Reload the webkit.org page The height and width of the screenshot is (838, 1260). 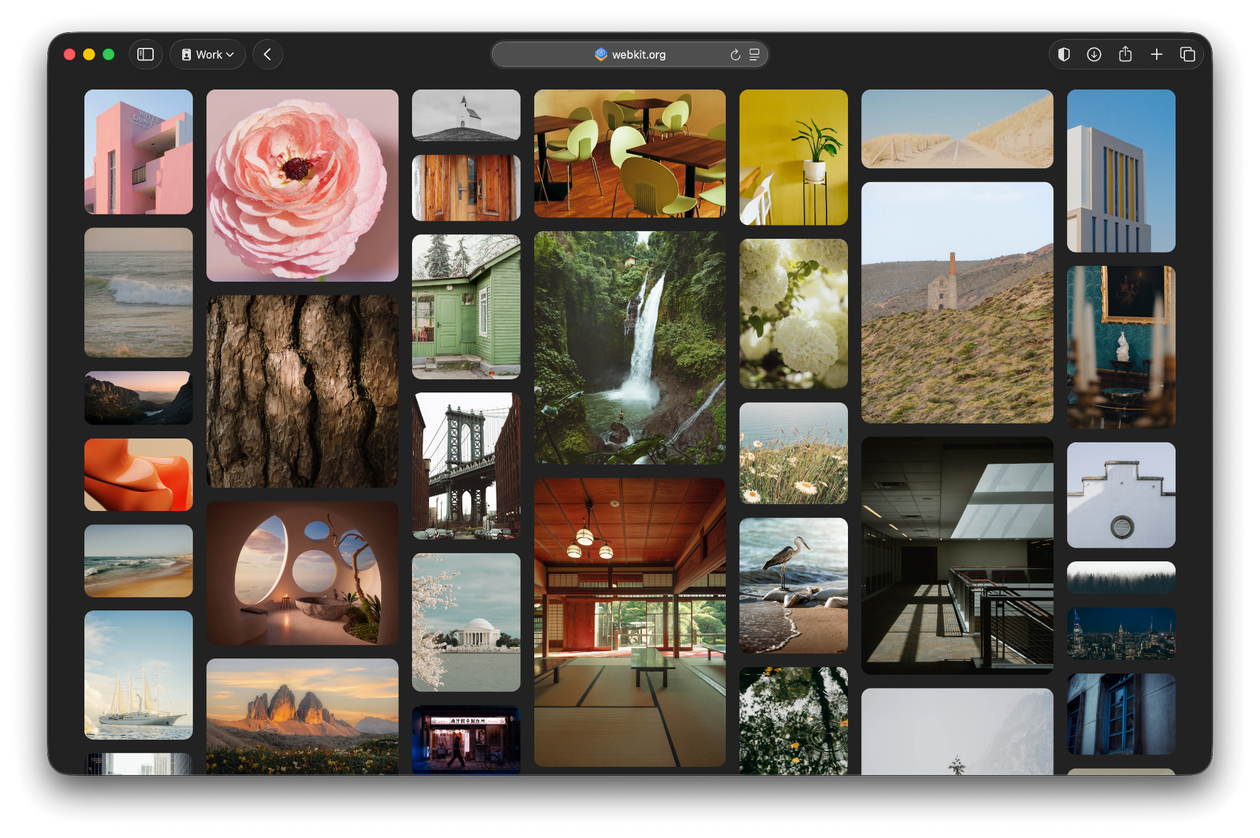point(735,55)
